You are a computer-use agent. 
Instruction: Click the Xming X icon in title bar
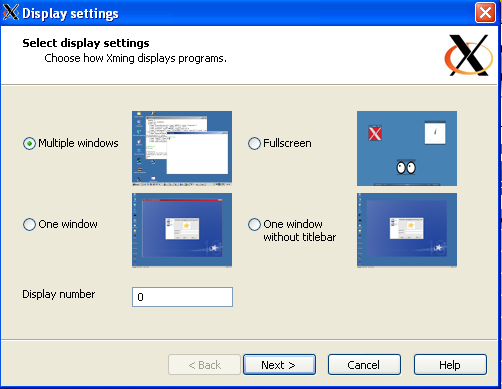[11, 13]
